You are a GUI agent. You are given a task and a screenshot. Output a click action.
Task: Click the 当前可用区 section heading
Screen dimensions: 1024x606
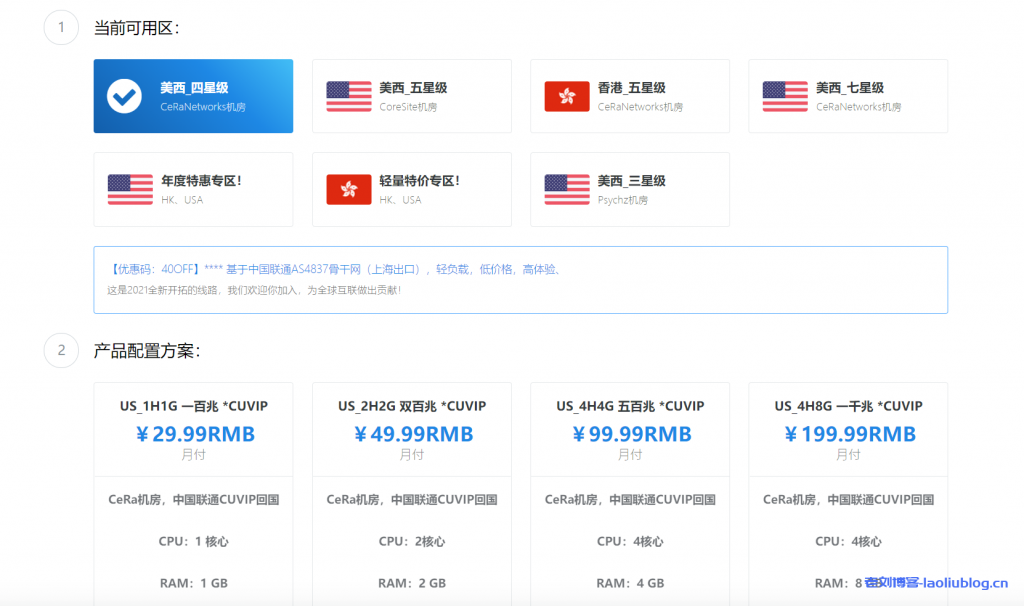pos(136,28)
